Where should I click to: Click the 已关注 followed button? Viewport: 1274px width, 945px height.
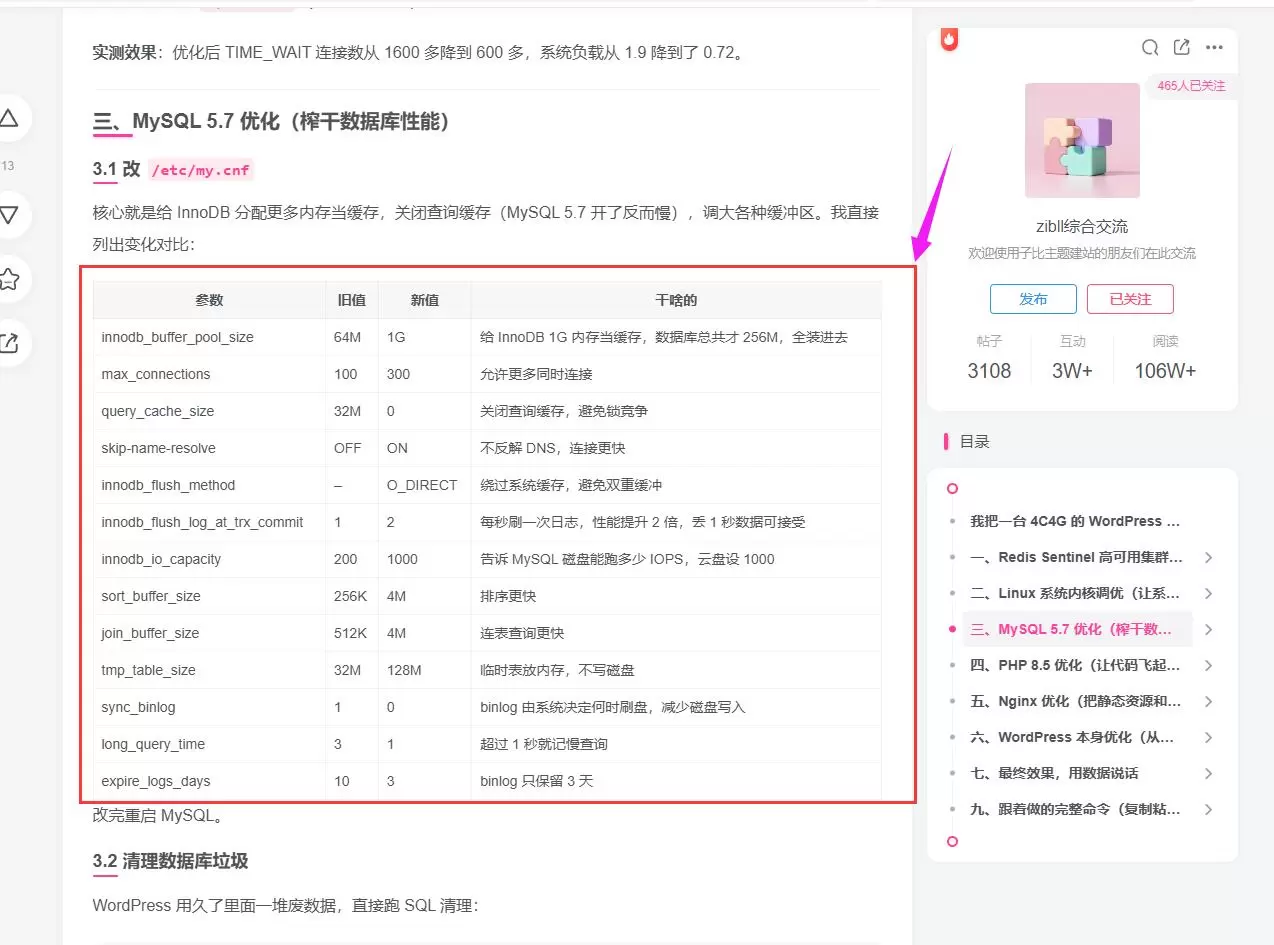(x=1130, y=299)
